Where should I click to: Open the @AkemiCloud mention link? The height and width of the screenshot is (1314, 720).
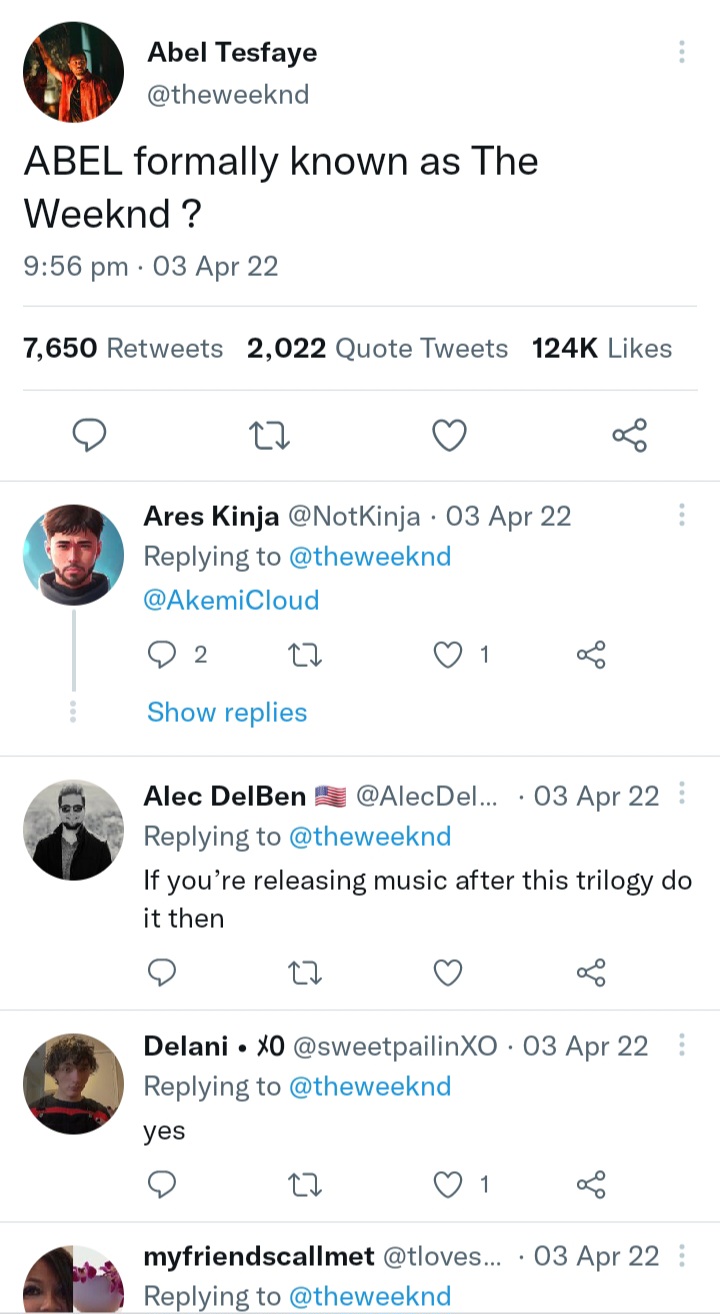click(x=231, y=600)
